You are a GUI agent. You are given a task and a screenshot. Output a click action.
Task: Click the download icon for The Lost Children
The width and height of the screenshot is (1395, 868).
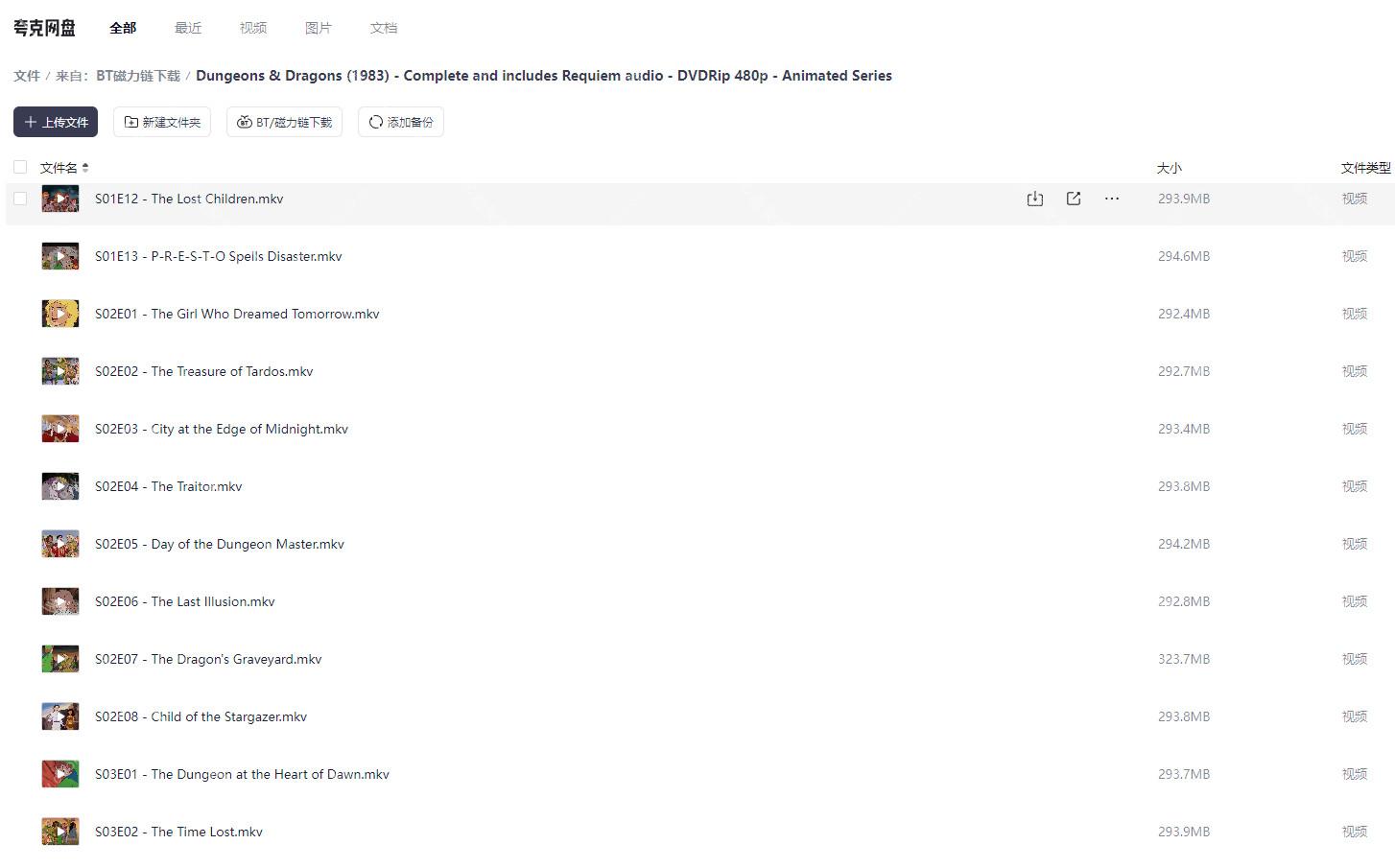tap(1034, 199)
